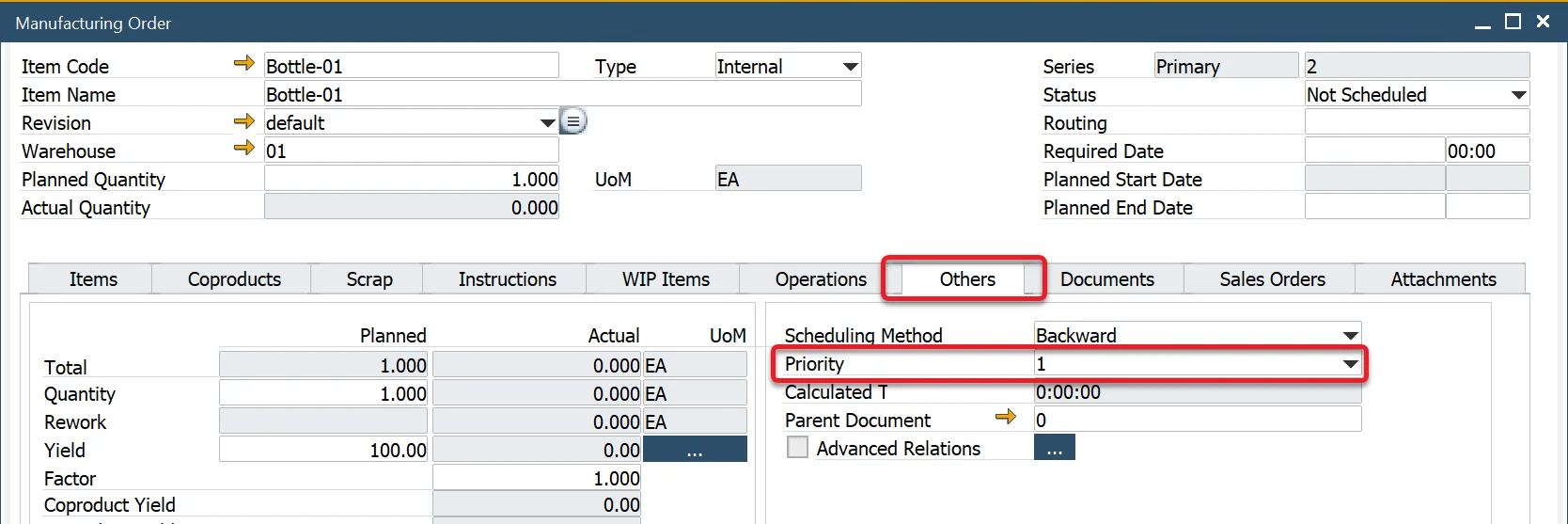Image resolution: width=1568 pixels, height=524 pixels.
Task: Open the Status dropdown
Action: (1518, 95)
